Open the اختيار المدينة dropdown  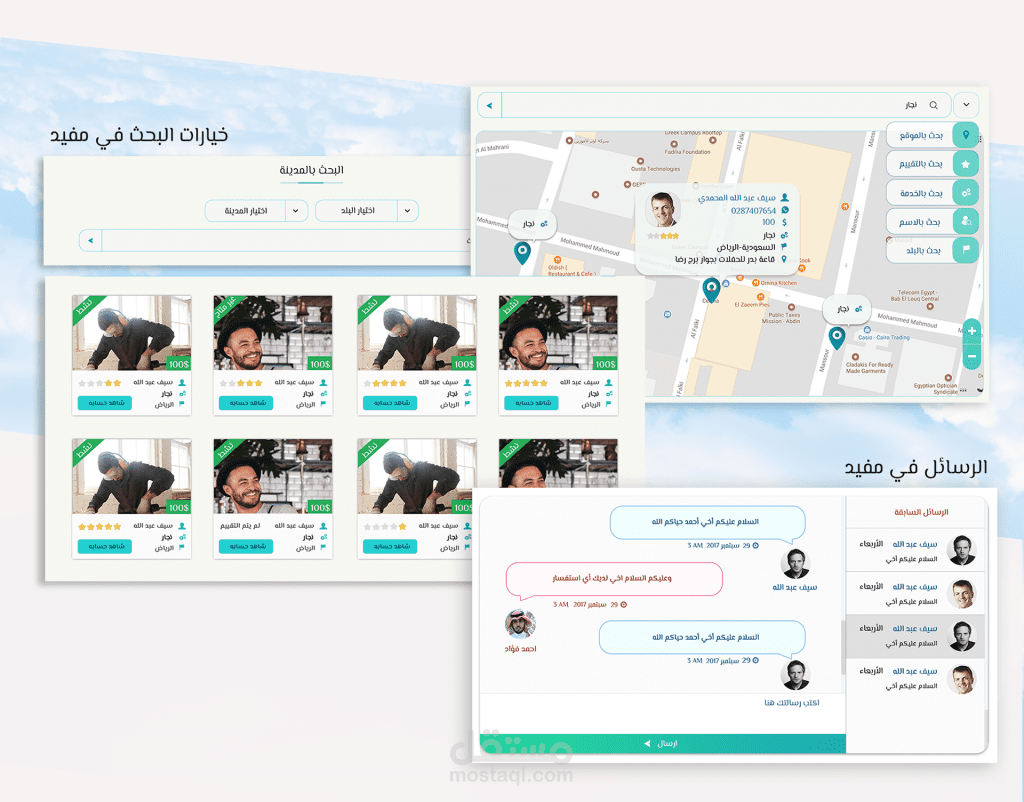(256, 211)
